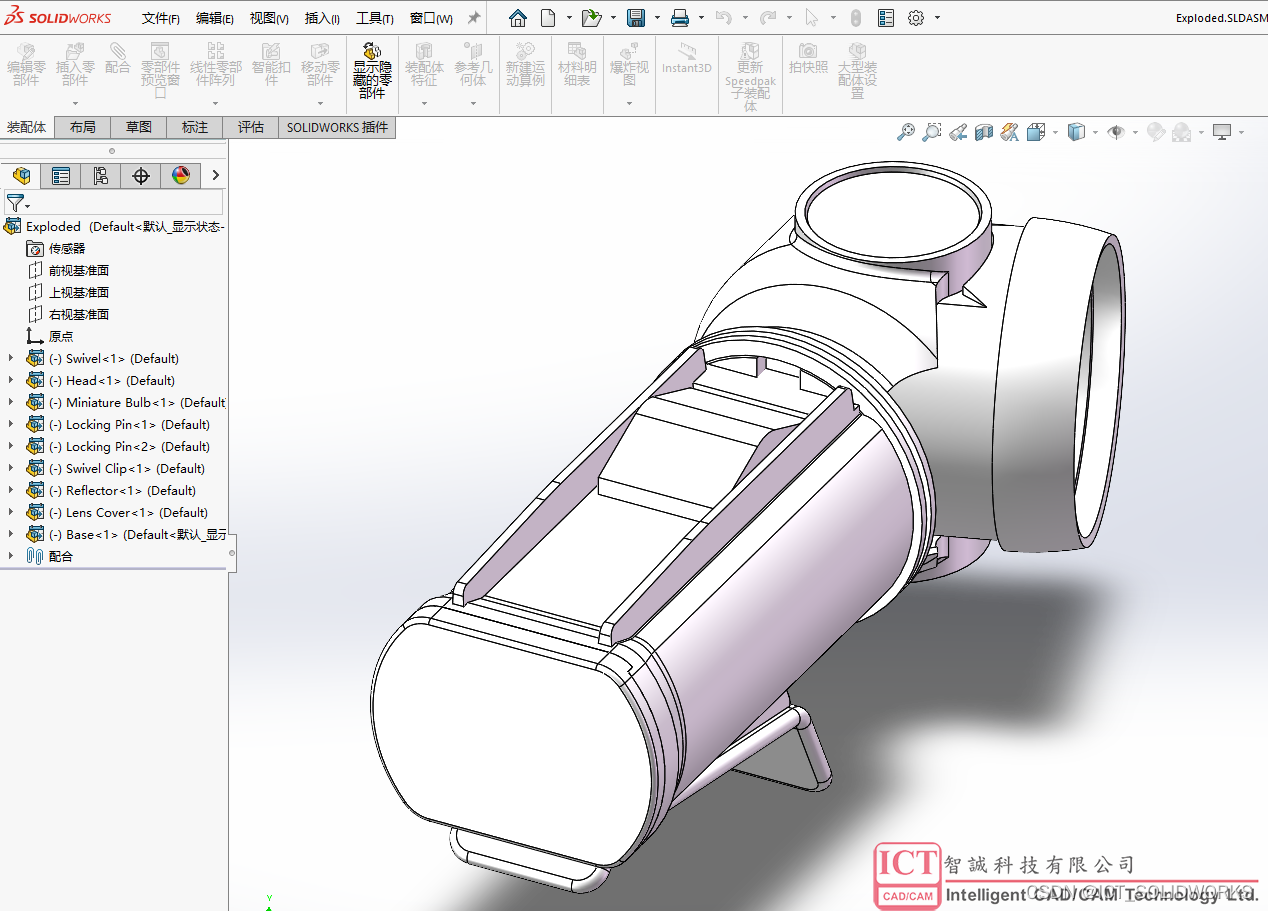Create a new document with New icon
The width and height of the screenshot is (1268, 911).
pyautogui.click(x=548, y=18)
